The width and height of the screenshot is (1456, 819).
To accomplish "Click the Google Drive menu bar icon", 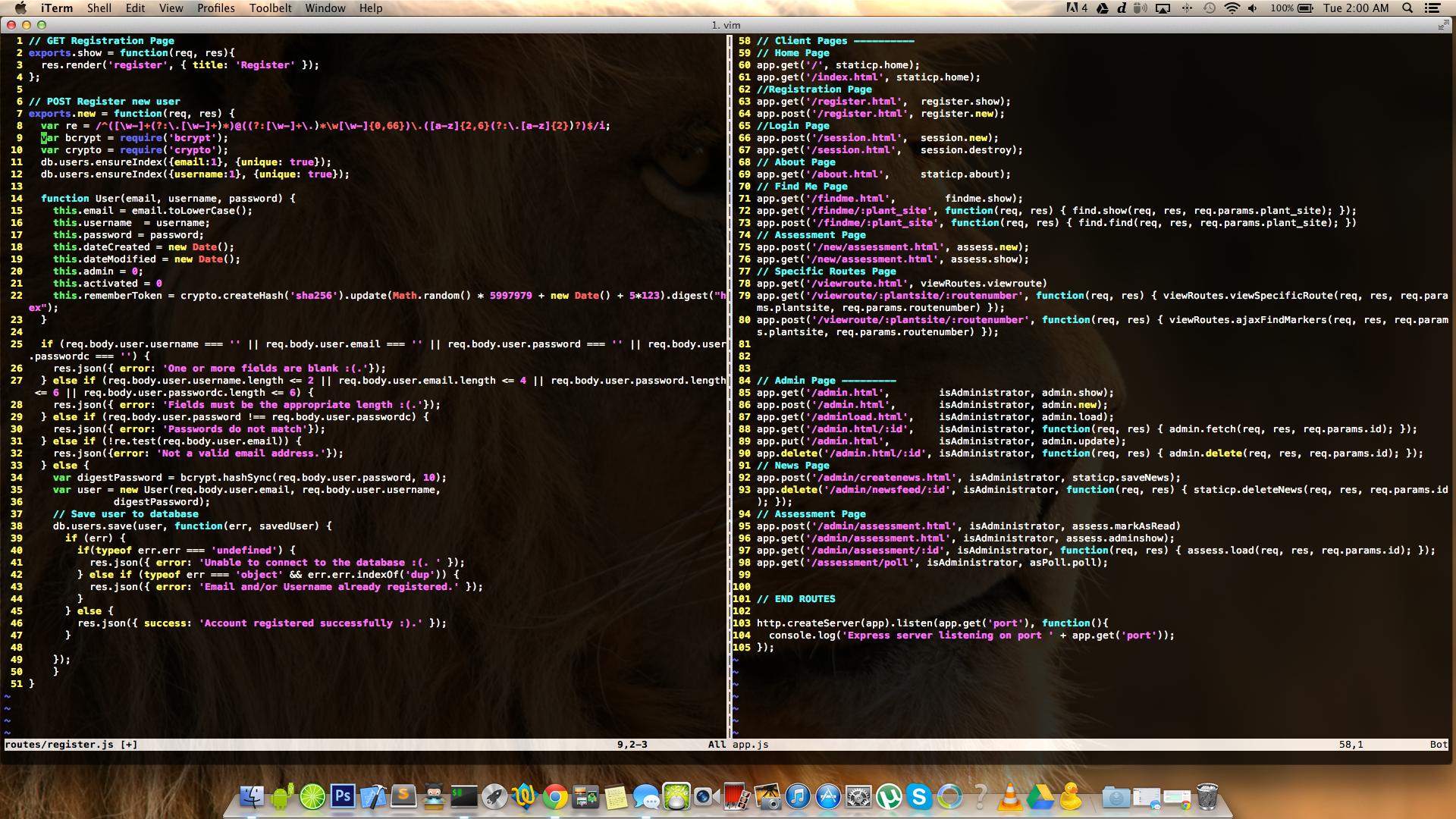I will point(1102,8).
